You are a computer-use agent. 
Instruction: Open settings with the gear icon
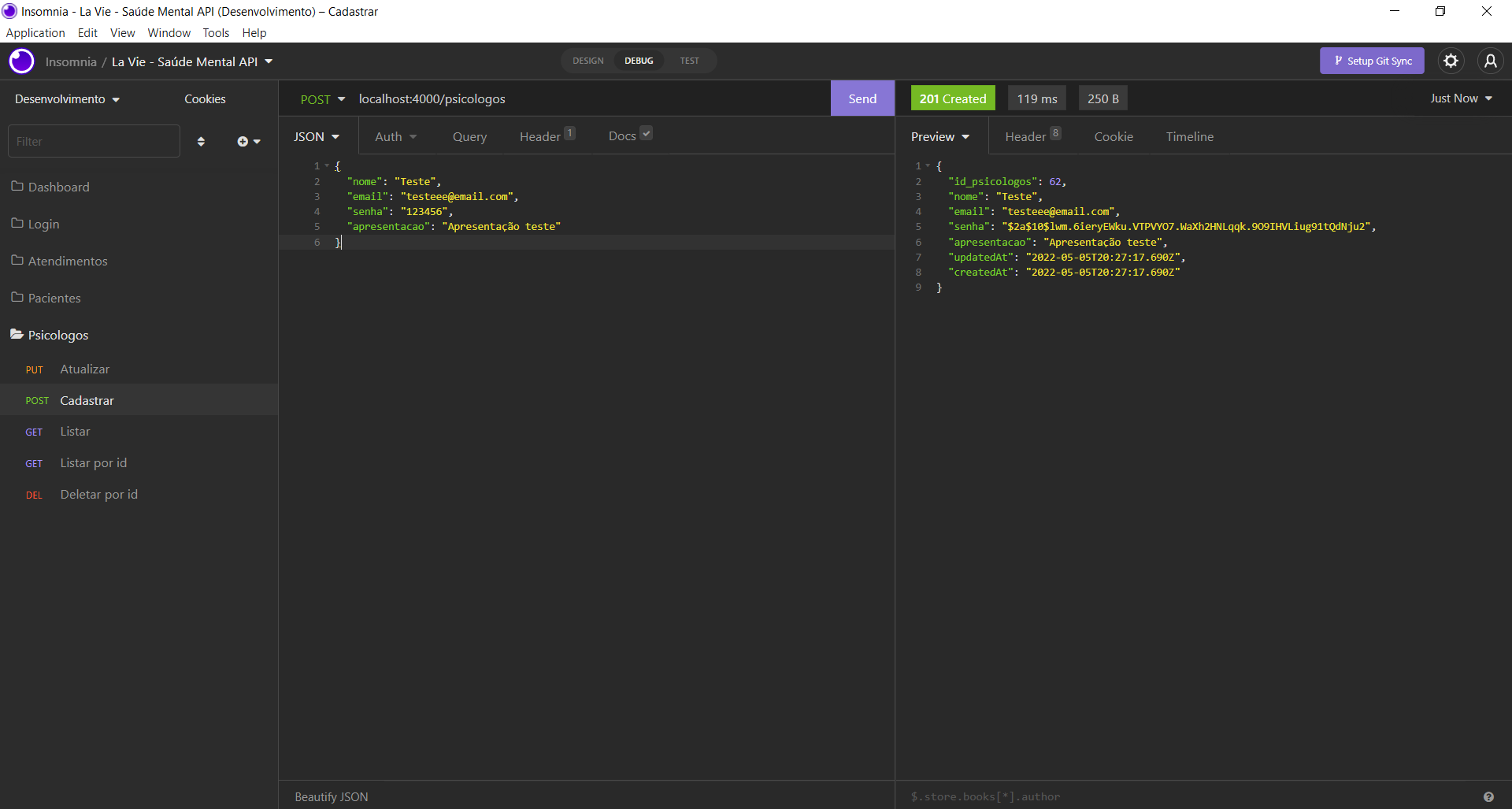pos(1451,61)
